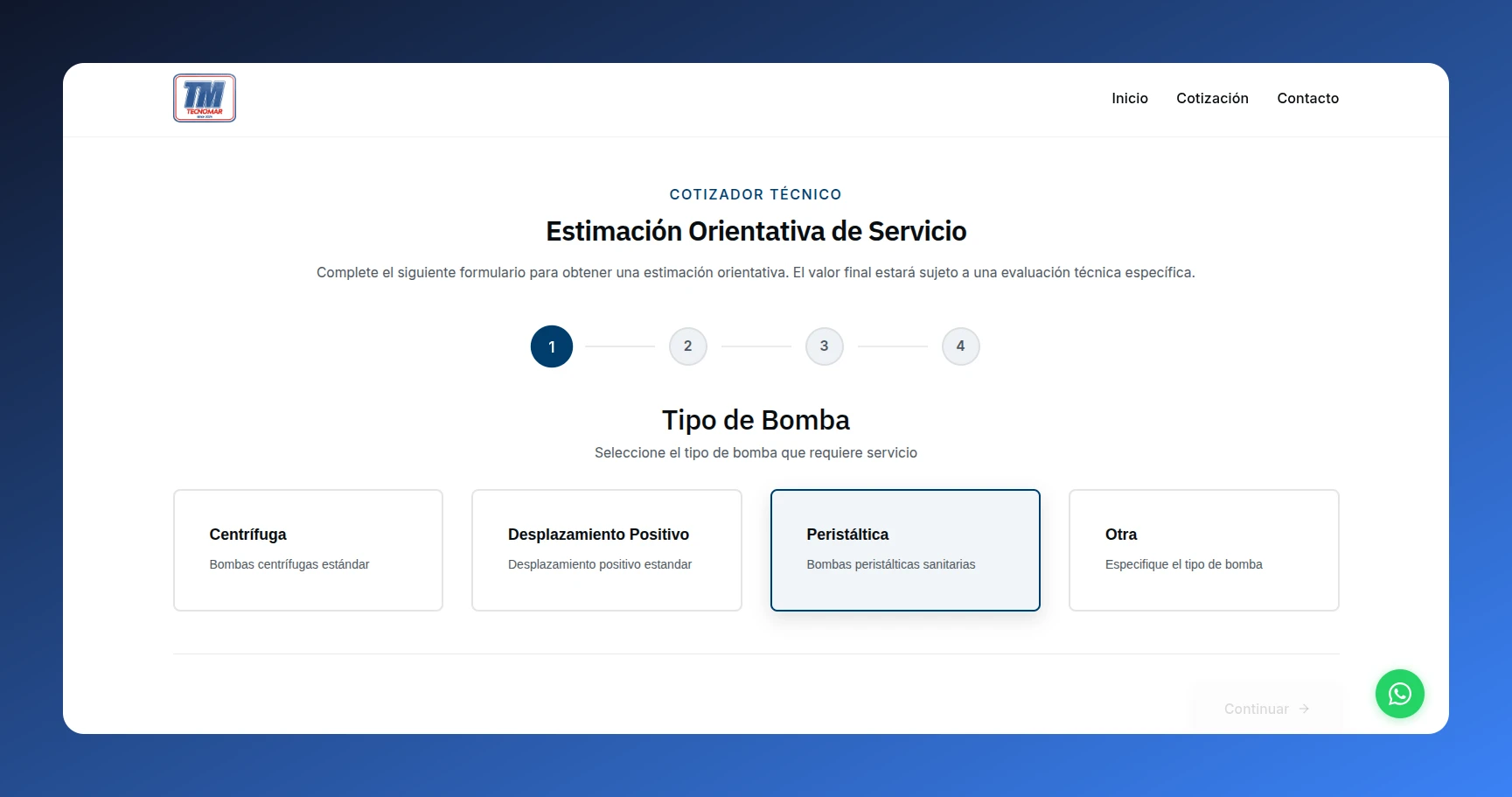Click 'Seleccione el tipo de bomba' subtitle
1512x797 pixels.
(x=756, y=452)
